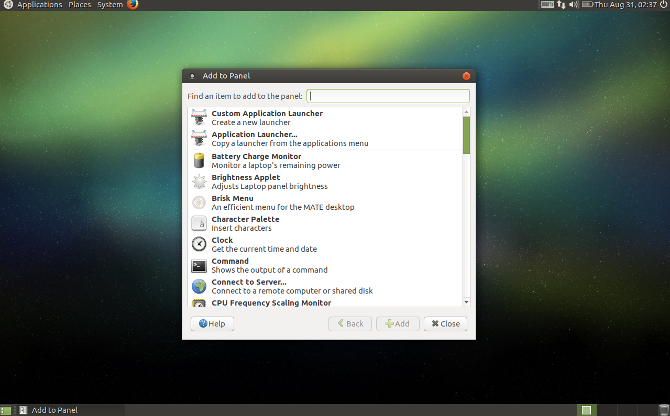
Task: Open the Applications menu
Action: click(x=39, y=5)
